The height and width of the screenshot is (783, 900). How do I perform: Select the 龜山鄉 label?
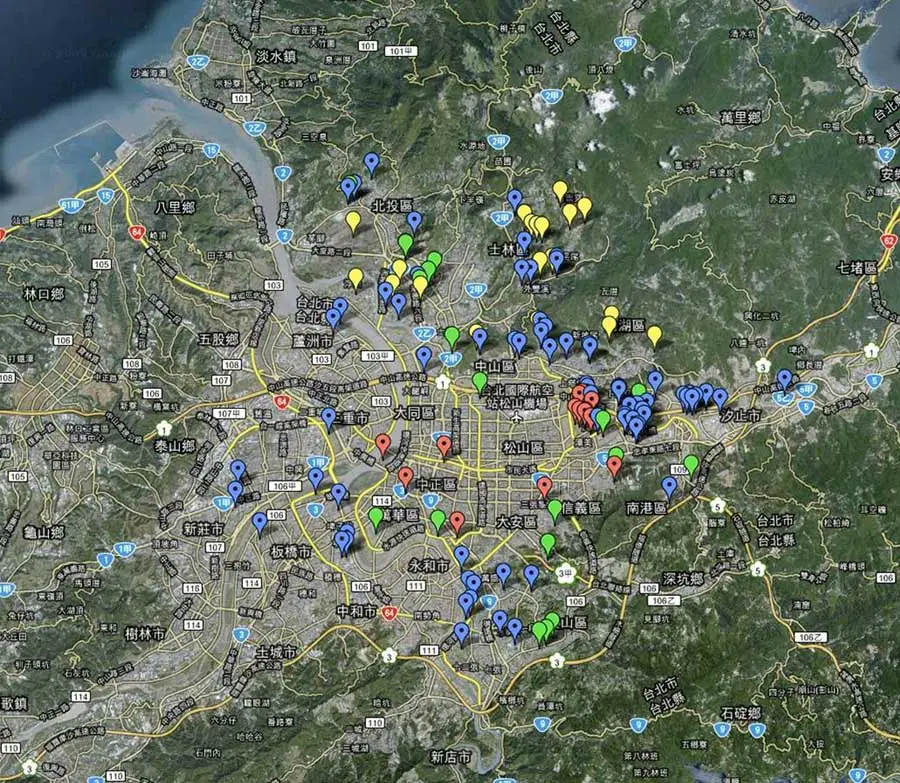44,532
